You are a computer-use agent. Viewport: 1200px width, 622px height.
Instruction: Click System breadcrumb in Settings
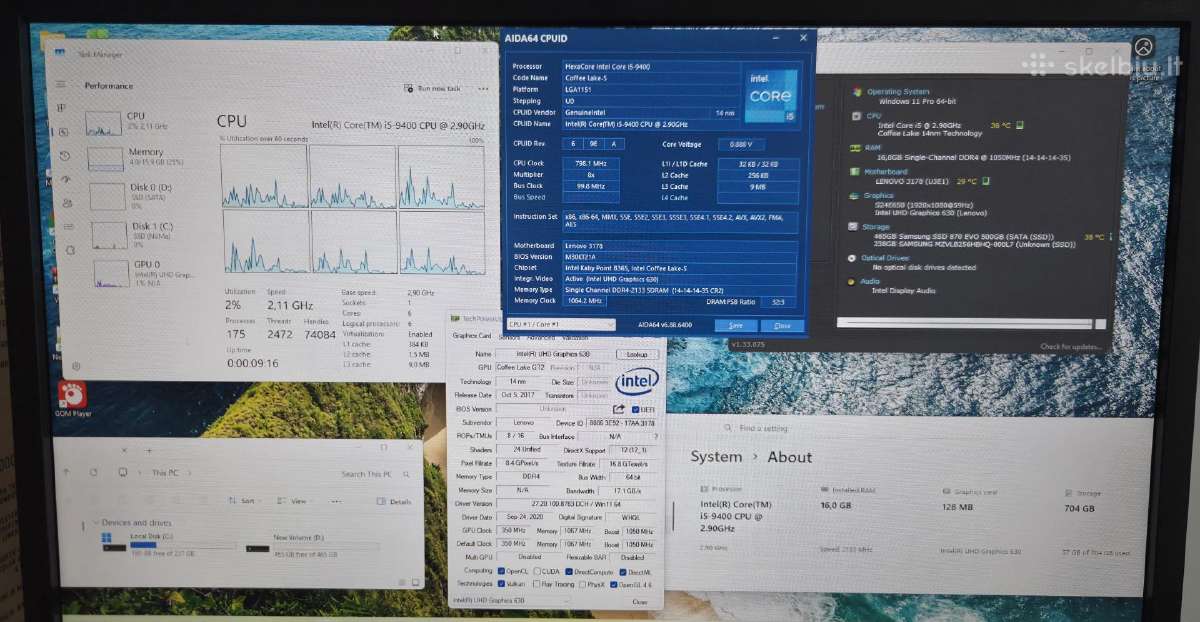[x=716, y=457]
